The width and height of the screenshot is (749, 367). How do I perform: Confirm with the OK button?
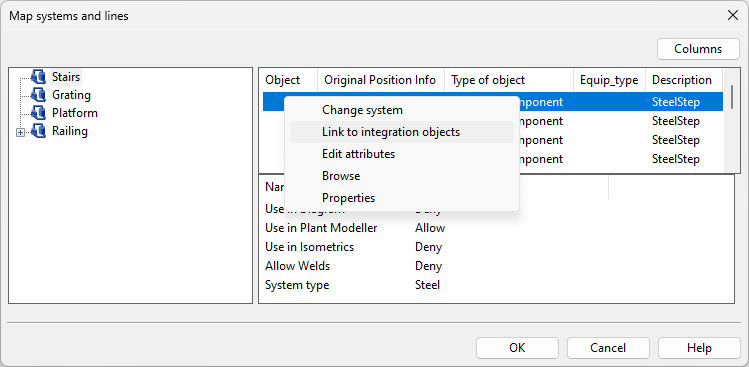tap(517, 348)
